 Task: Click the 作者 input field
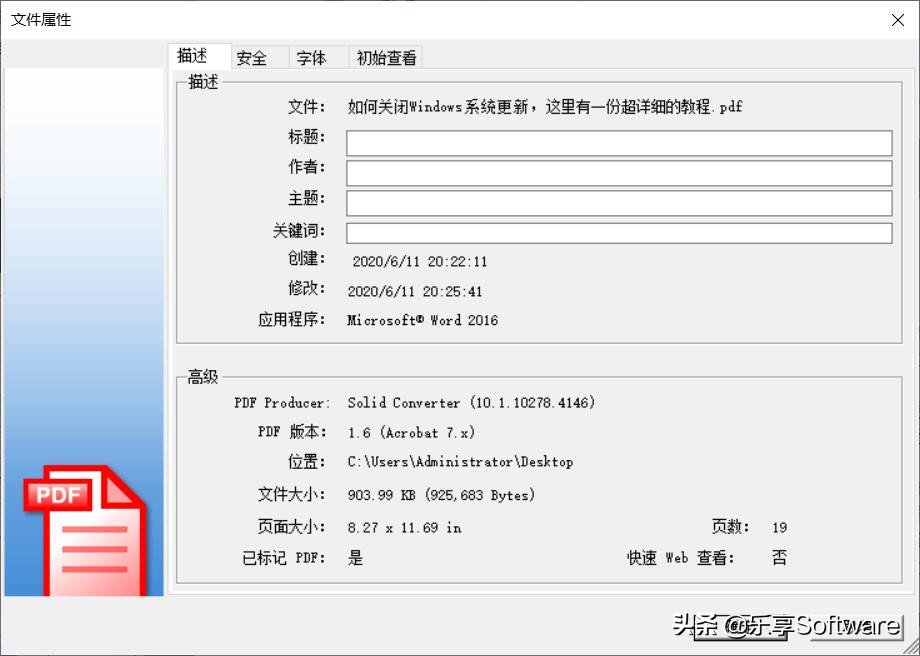619,174
